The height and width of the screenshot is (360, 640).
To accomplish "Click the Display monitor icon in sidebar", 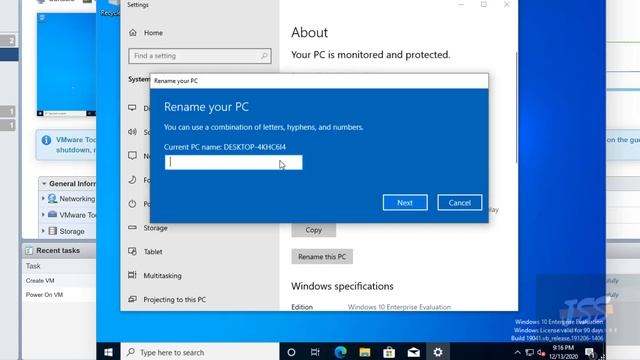I will click(132, 108).
